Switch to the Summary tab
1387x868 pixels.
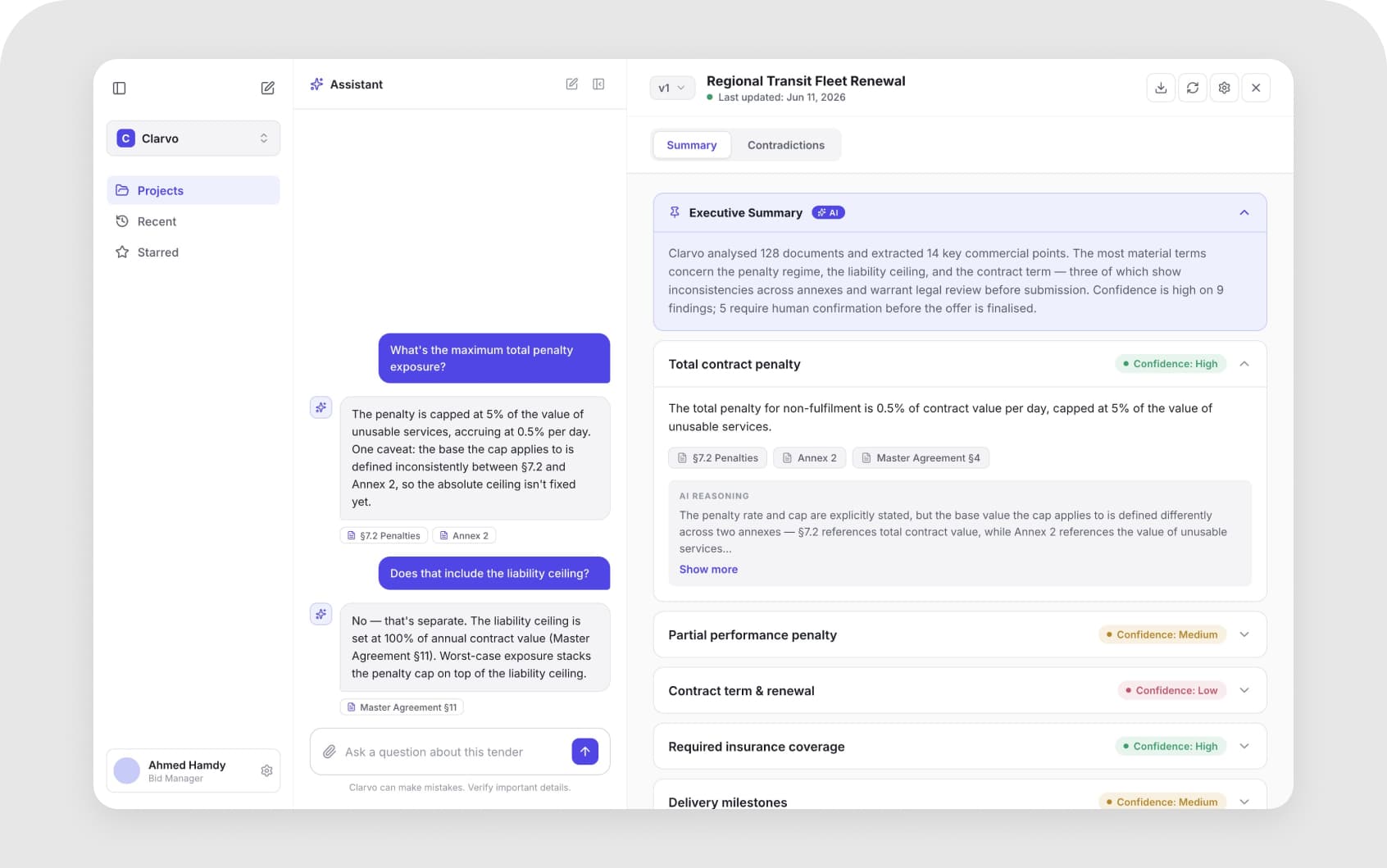coord(692,145)
